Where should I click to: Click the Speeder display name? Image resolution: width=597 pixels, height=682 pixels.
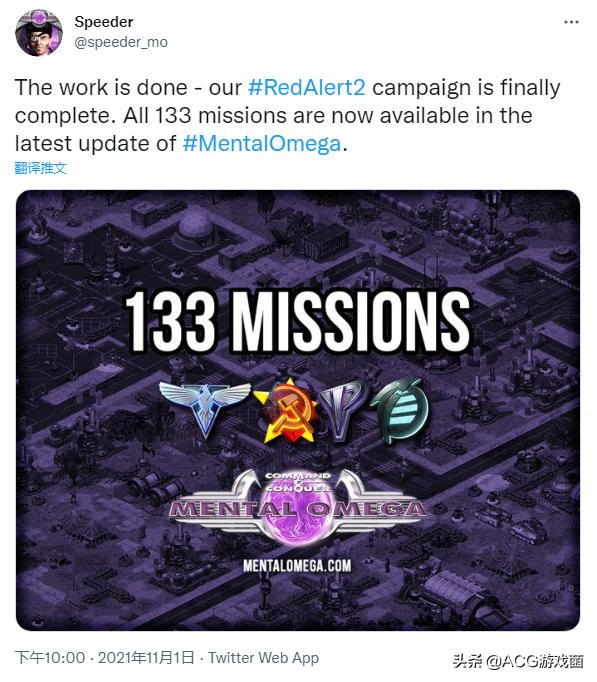click(x=103, y=22)
